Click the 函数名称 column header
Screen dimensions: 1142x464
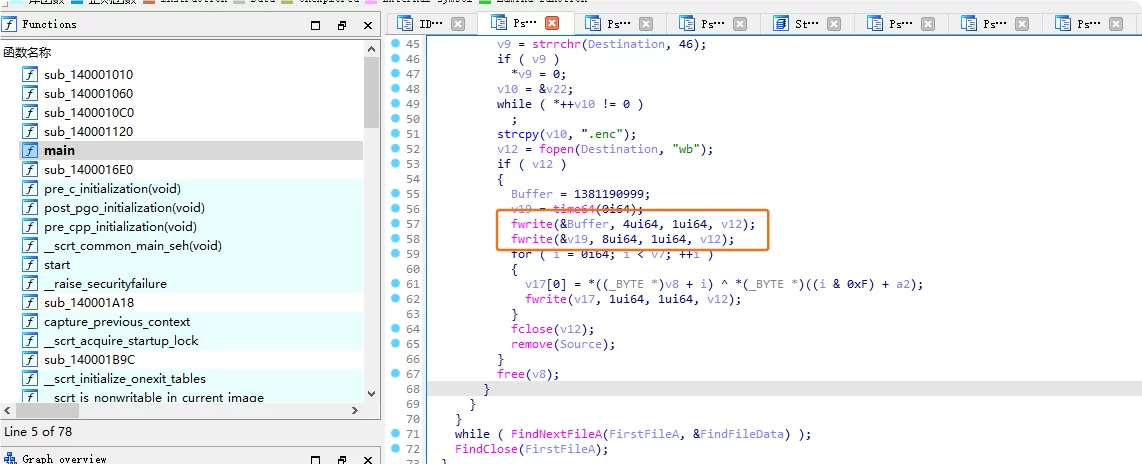[x=27, y=52]
